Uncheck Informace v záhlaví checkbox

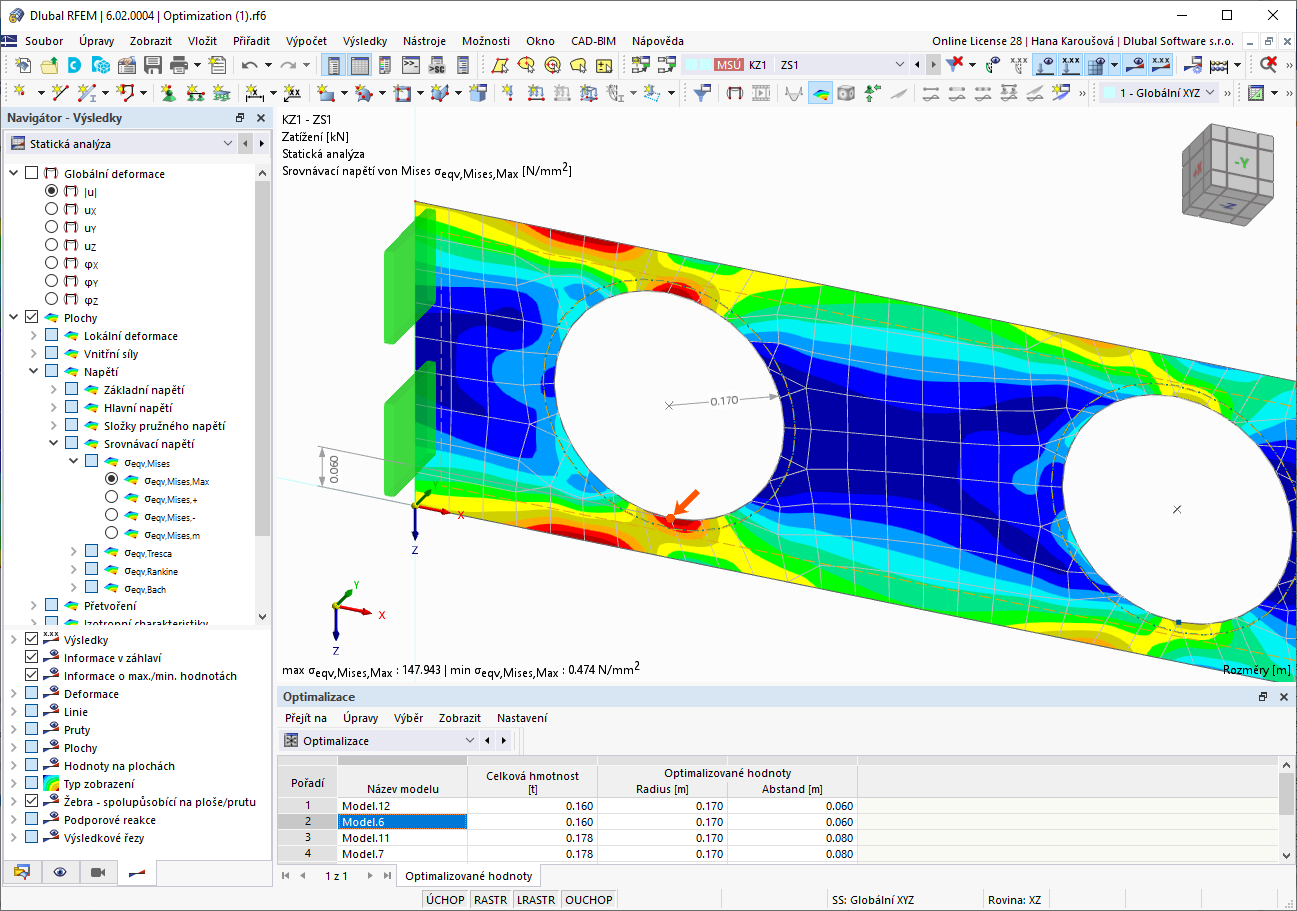[x=31, y=658]
